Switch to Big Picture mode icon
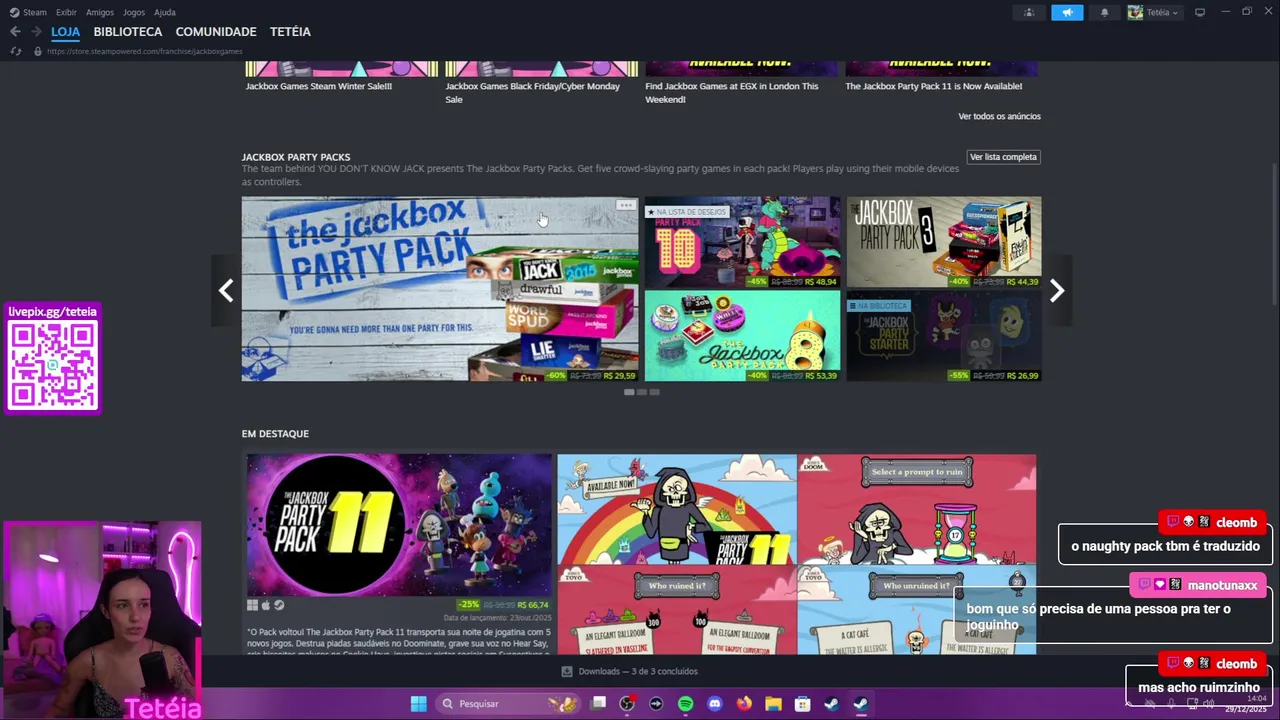Image resolution: width=1280 pixels, height=720 pixels. [x=1200, y=12]
